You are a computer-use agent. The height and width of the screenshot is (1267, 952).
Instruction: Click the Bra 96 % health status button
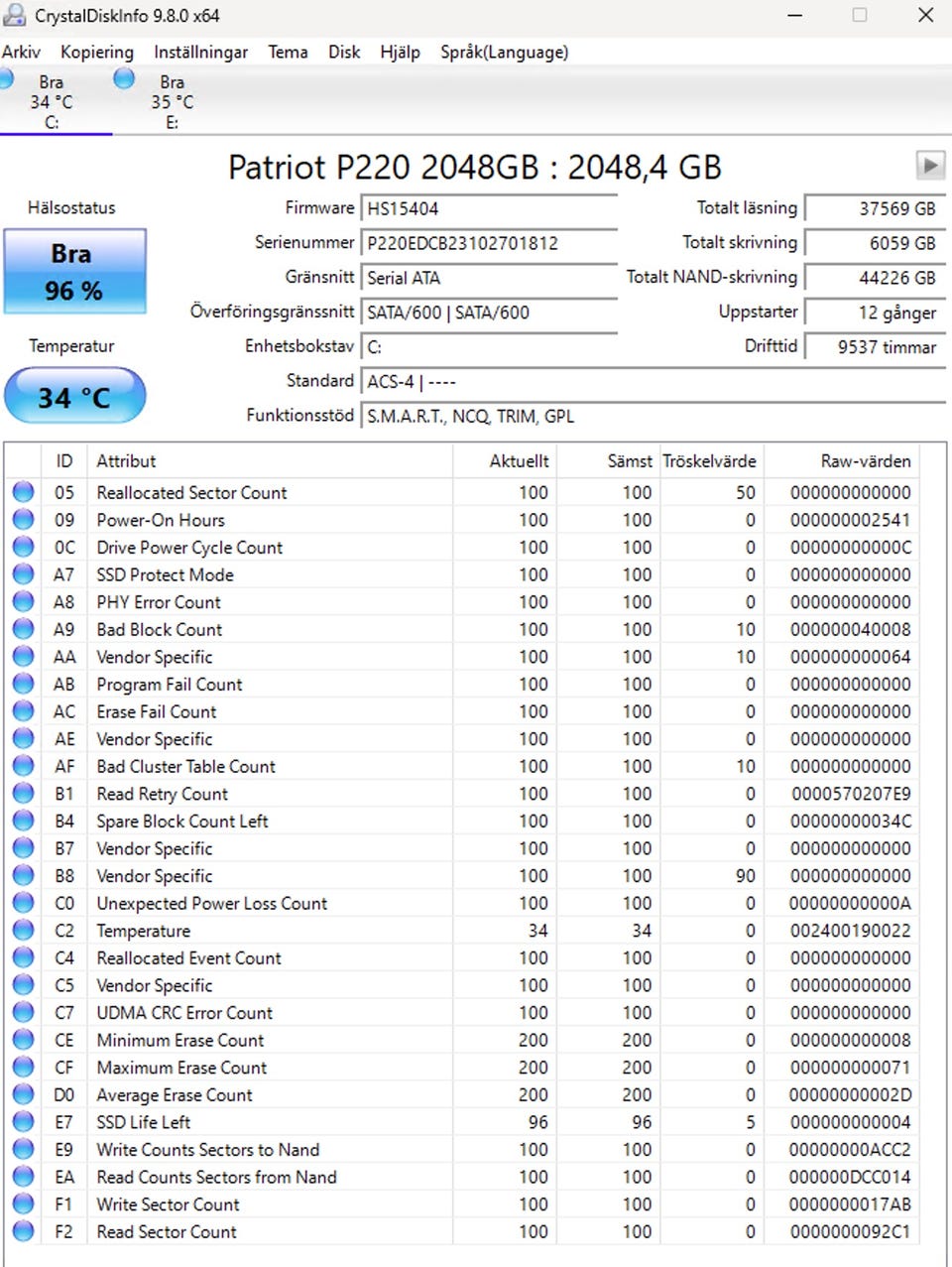(74, 272)
